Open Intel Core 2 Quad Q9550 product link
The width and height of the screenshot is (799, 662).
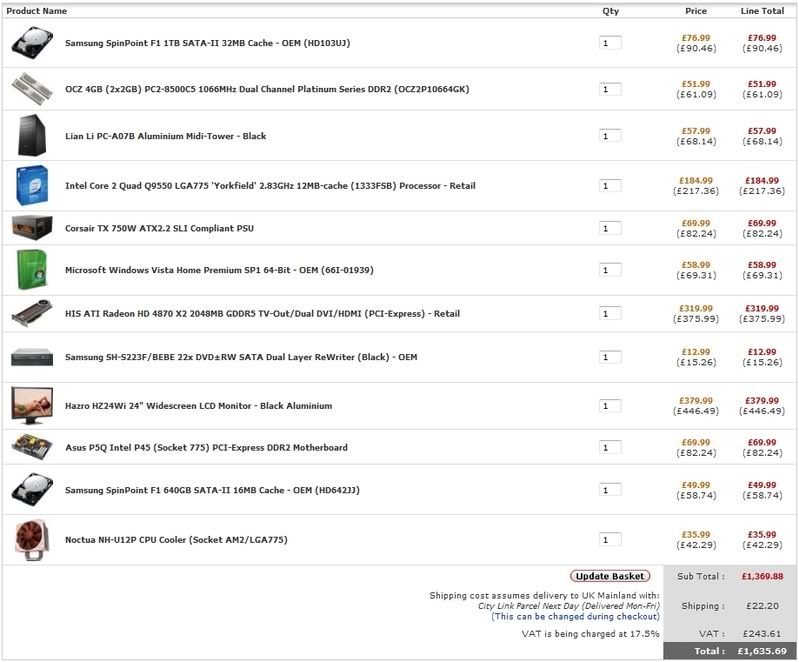coord(270,186)
